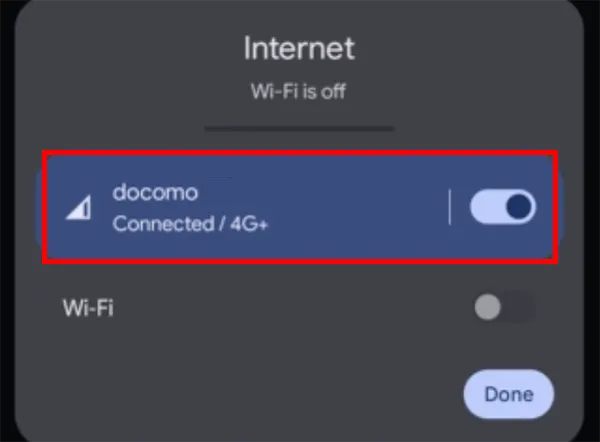Click the gray knob of the Wi-Fi switch

tap(488, 308)
